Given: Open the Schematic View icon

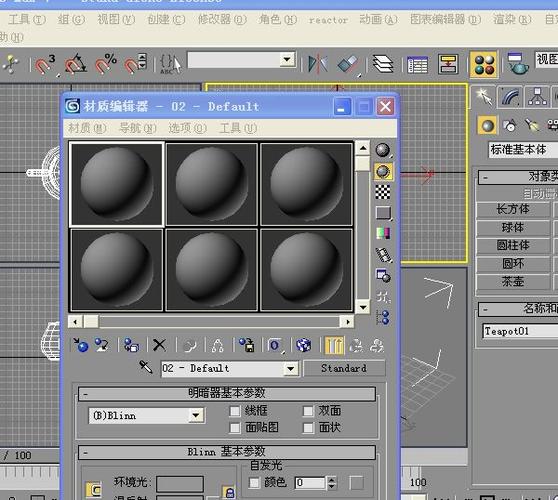Looking at the screenshot, I should click(448, 64).
